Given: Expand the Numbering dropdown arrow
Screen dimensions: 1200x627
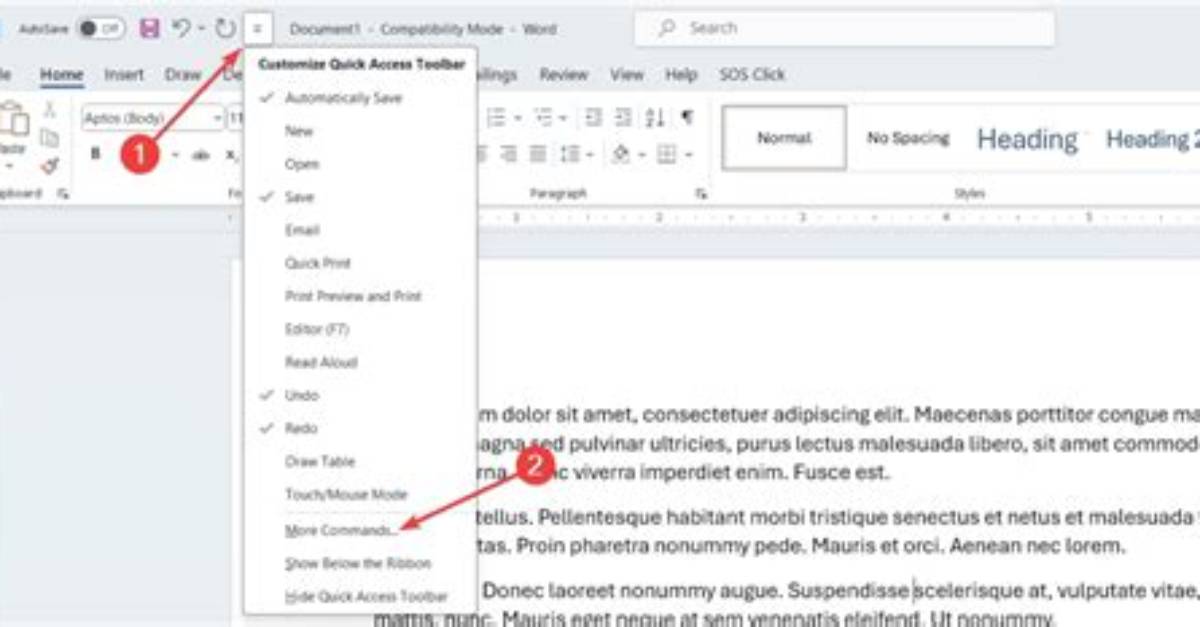Looking at the screenshot, I should coord(517,118).
